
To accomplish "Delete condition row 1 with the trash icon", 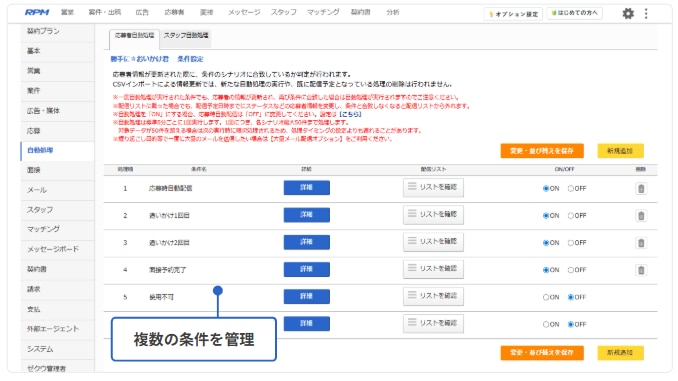I will tap(641, 189).
